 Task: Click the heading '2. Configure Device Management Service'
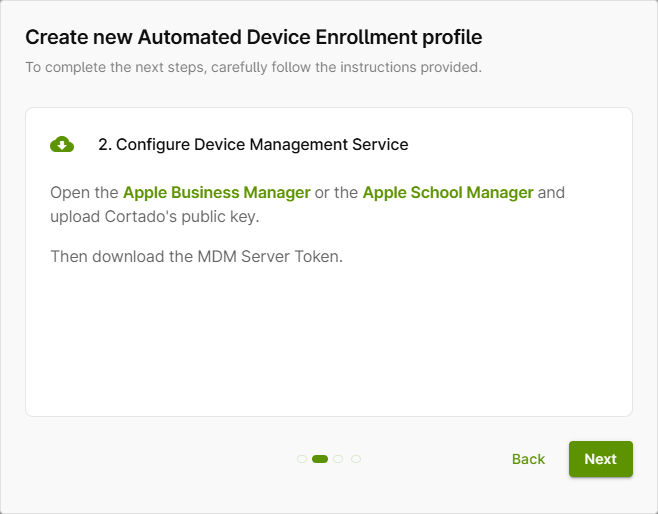pyautogui.click(x=253, y=144)
